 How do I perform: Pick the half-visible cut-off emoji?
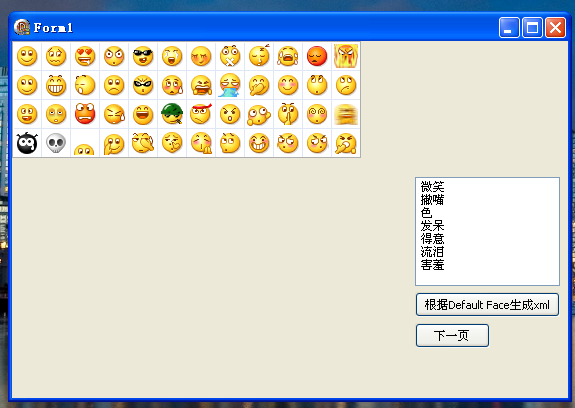point(84,150)
